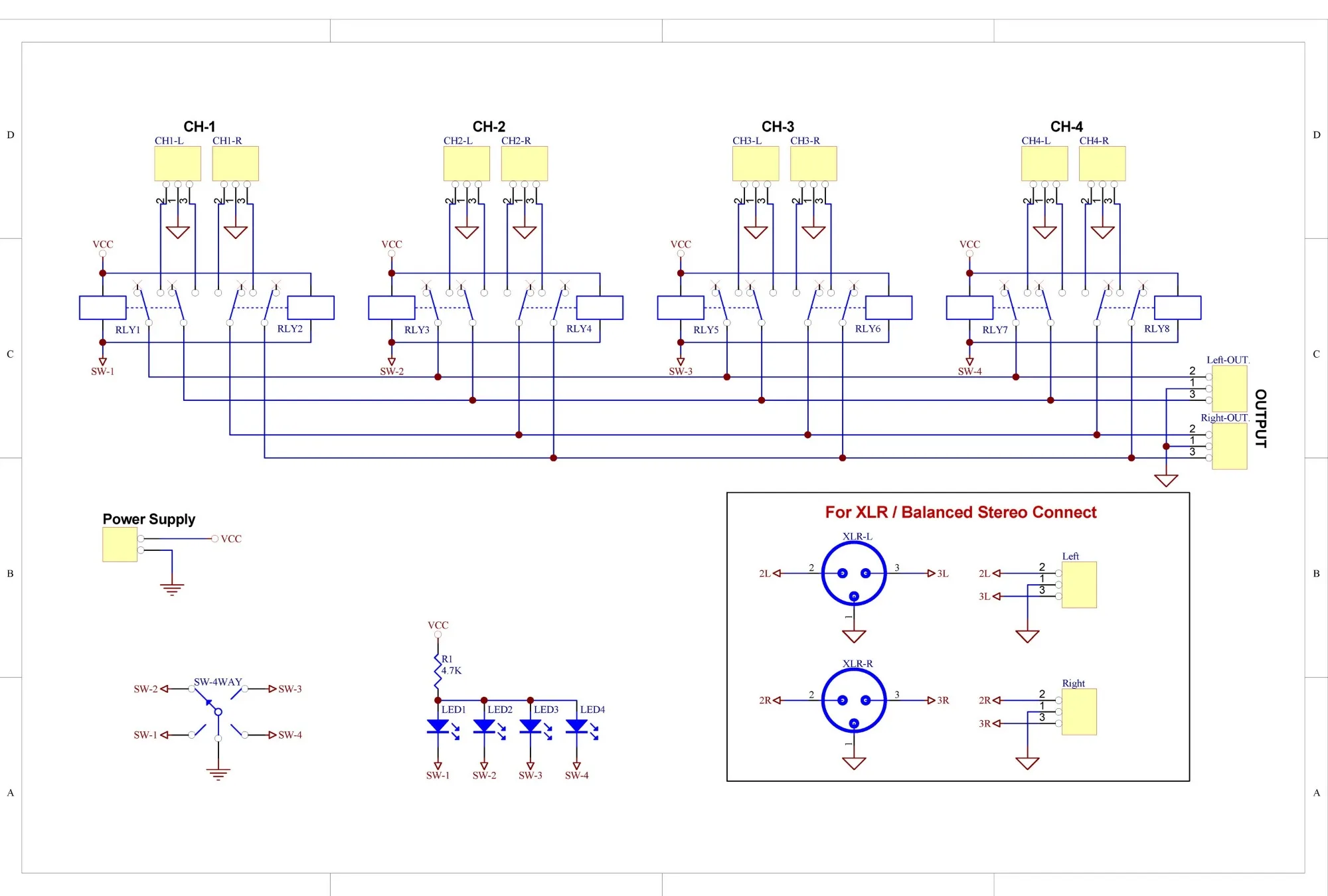Click the RLY8 relay coil box
The height and width of the screenshot is (896, 1328).
(1177, 308)
